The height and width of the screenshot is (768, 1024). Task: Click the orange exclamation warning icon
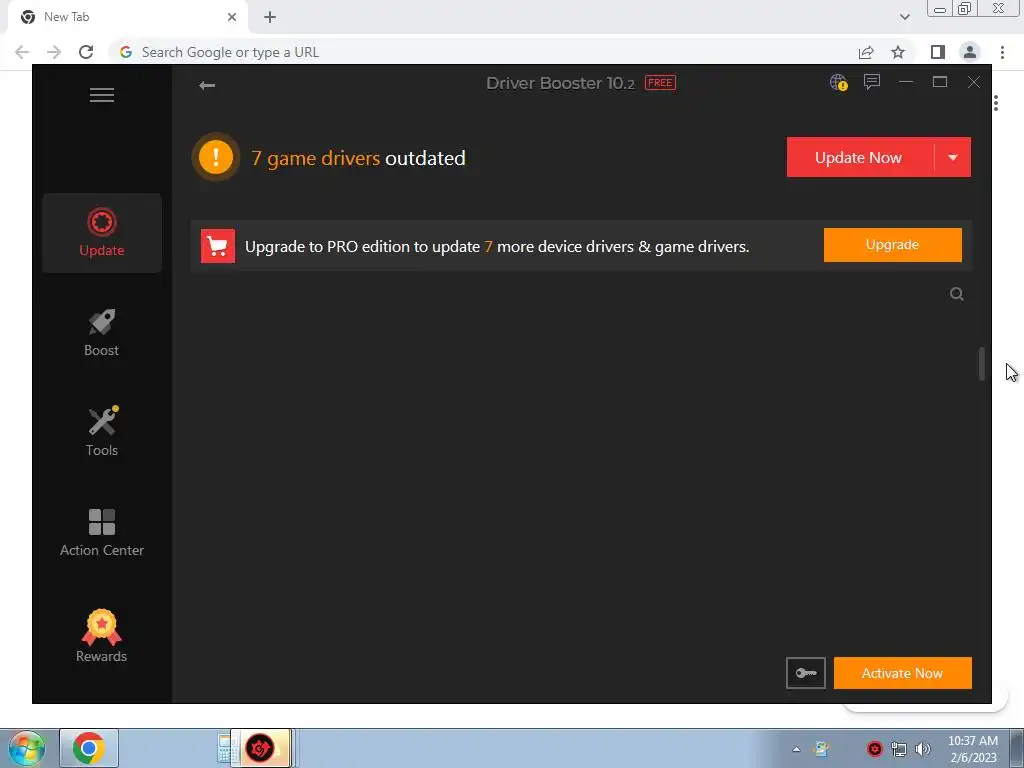pyautogui.click(x=216, y=157)
